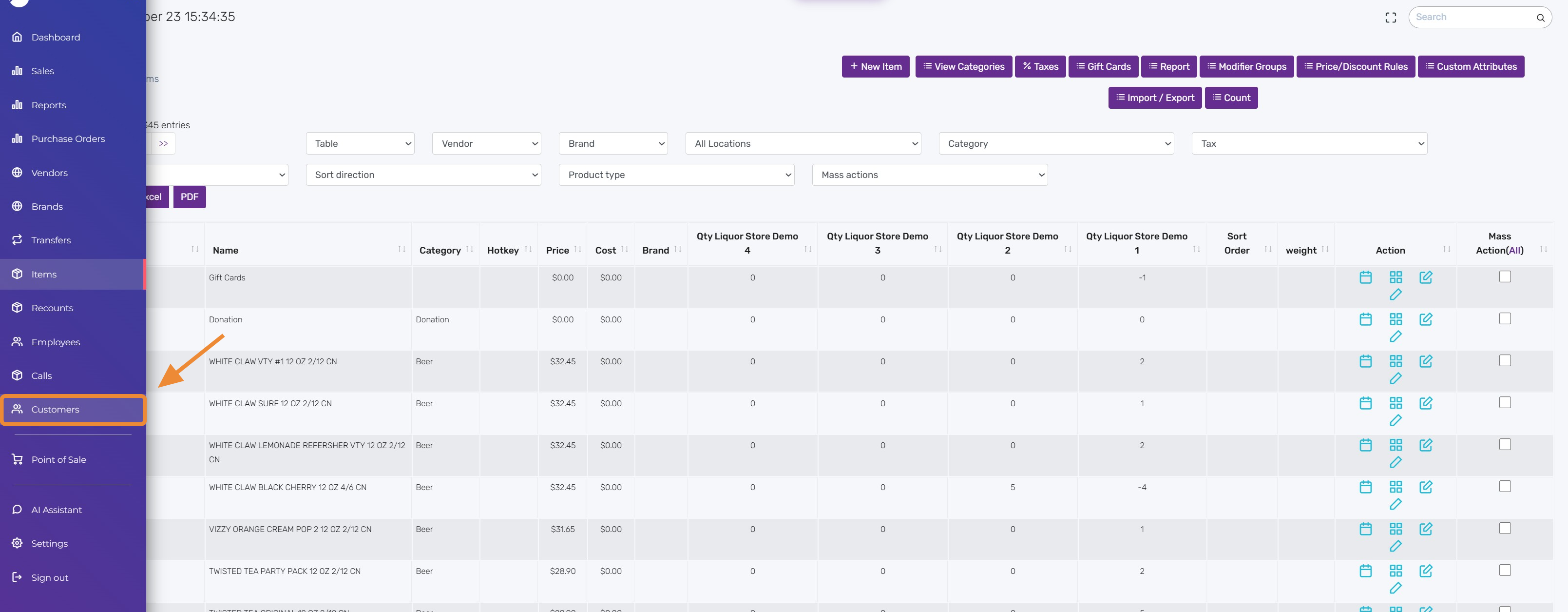This screenshot has width=1568, height=612.
Task: Edit WHITE CLAW VTY #1 item
Action: click(x=1426, y=361)
